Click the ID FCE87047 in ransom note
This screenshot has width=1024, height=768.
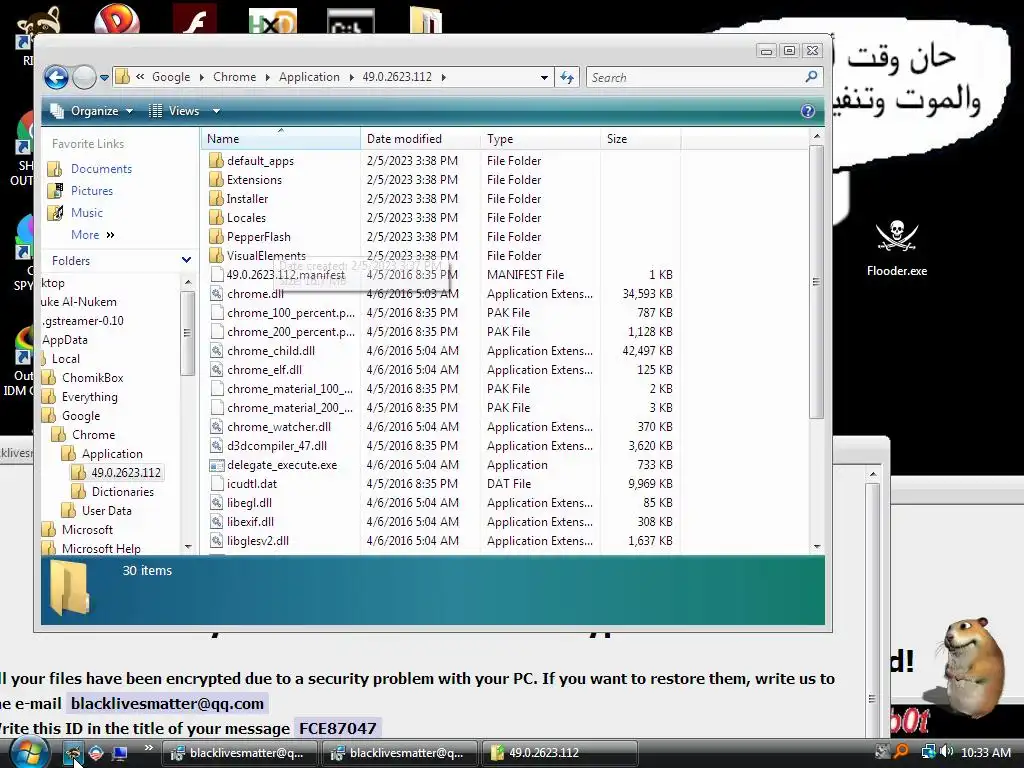pos(337,728)
